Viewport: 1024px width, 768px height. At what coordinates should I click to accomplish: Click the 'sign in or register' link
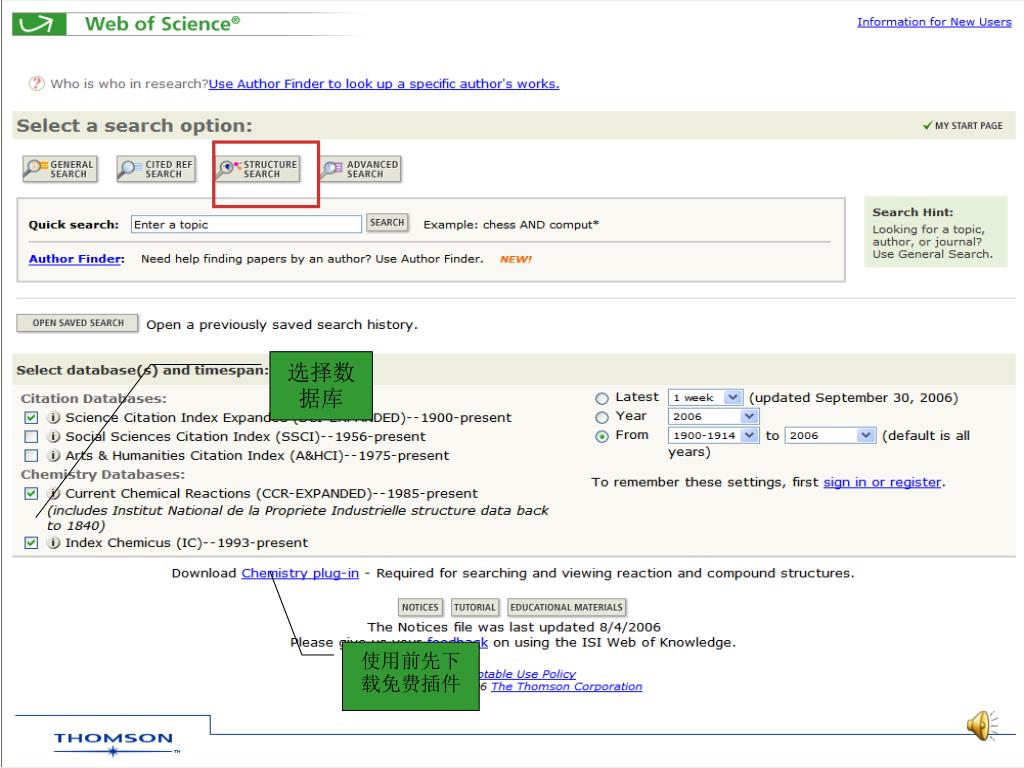point(882,482)
